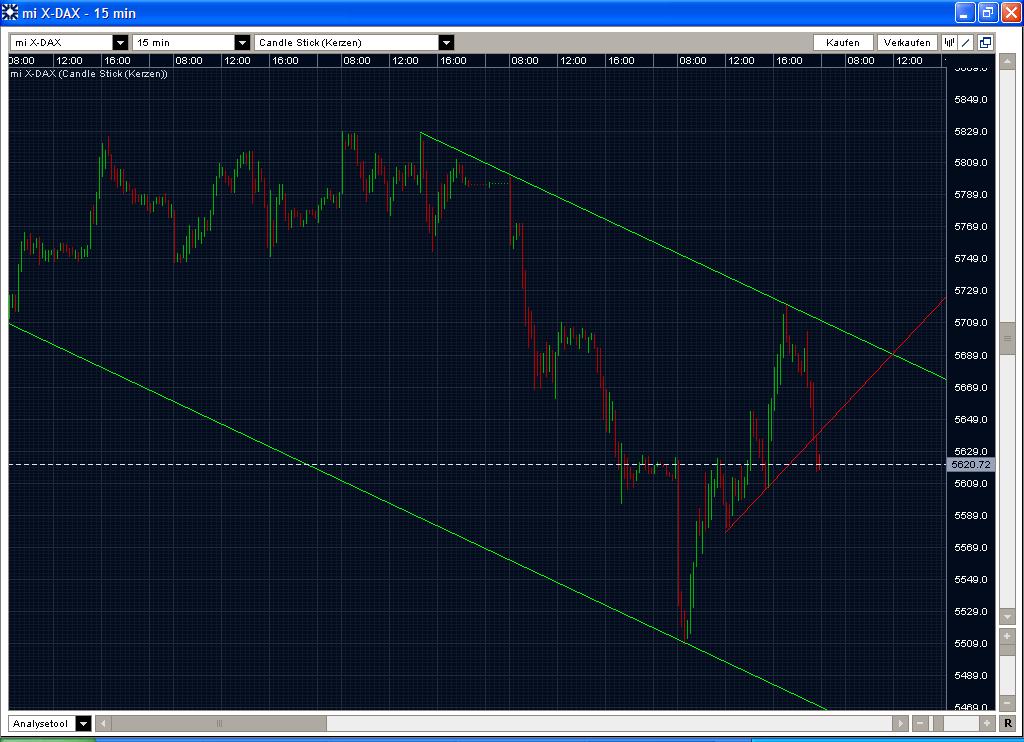Expand the 15 min timeframe dropdown

click(240, 42)
